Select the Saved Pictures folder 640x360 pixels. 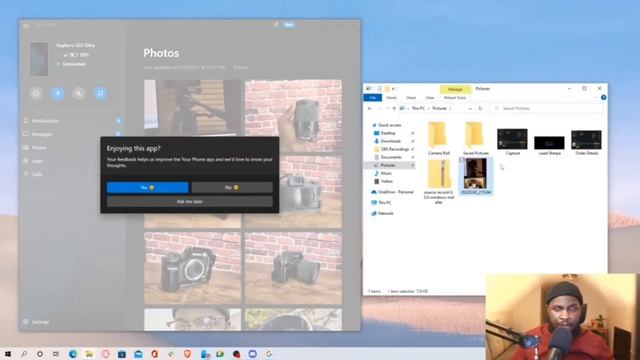(476, 138)
